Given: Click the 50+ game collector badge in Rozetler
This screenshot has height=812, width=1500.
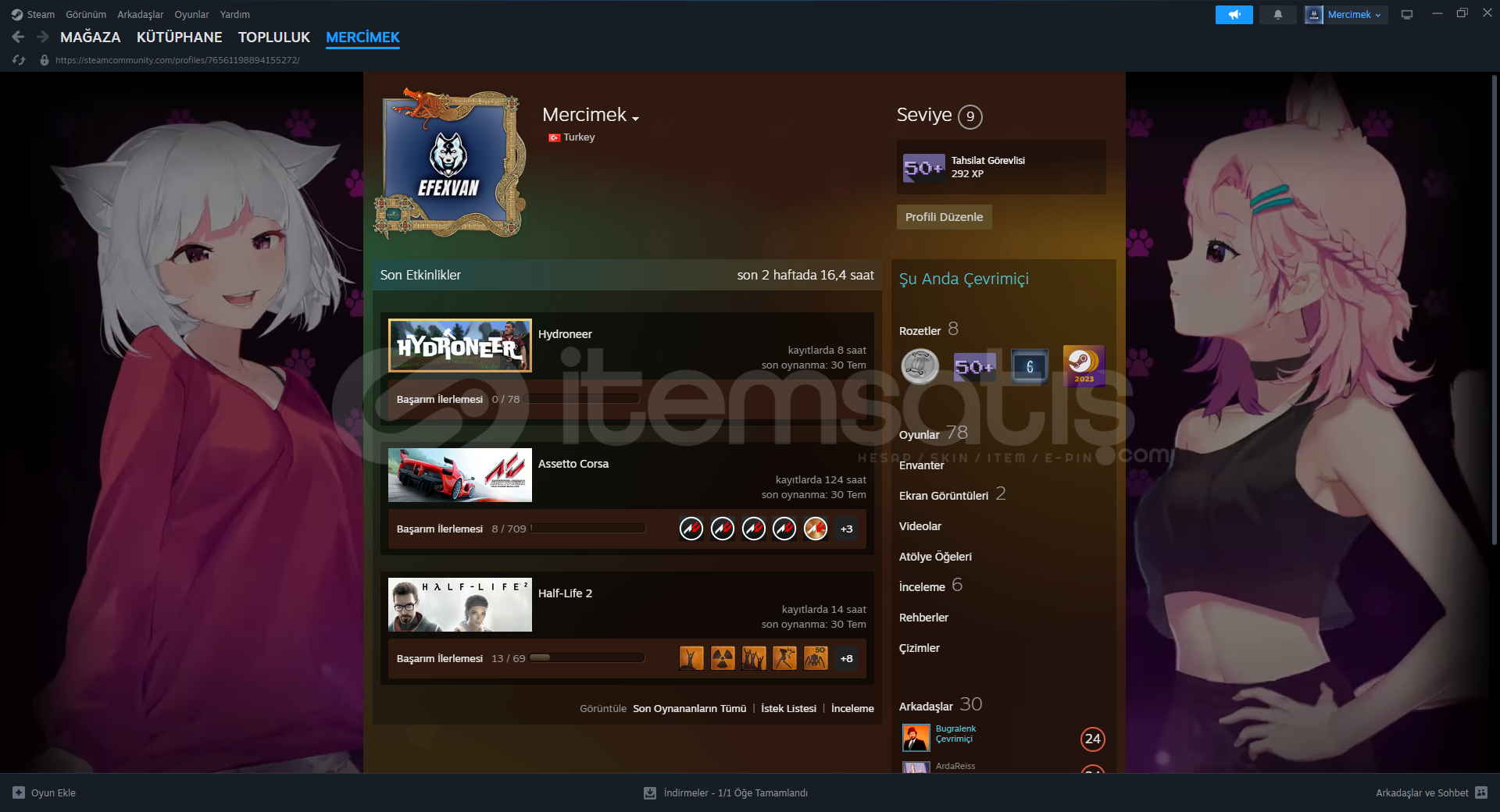Looking at the screenshot, I should (975, 366).
